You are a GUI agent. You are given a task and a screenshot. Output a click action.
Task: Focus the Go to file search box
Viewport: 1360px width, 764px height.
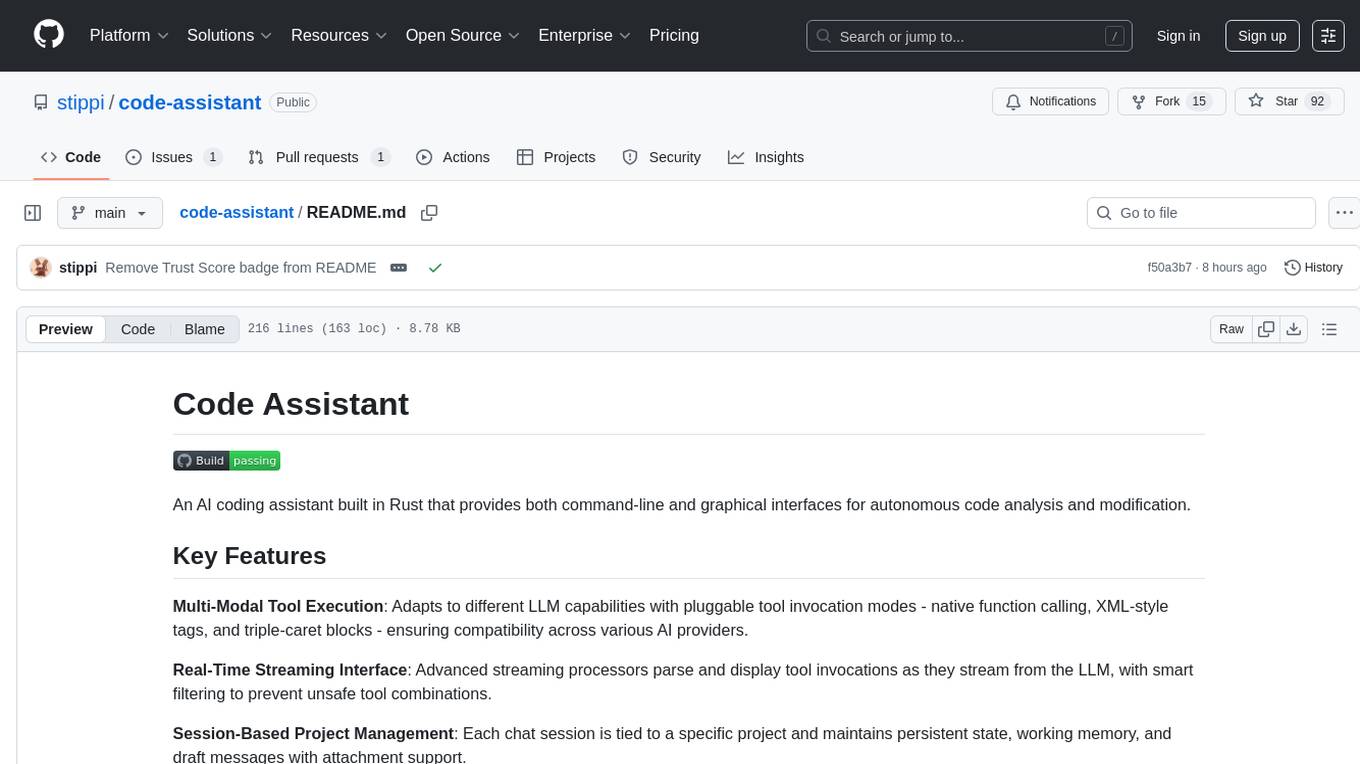[1201, 213]
